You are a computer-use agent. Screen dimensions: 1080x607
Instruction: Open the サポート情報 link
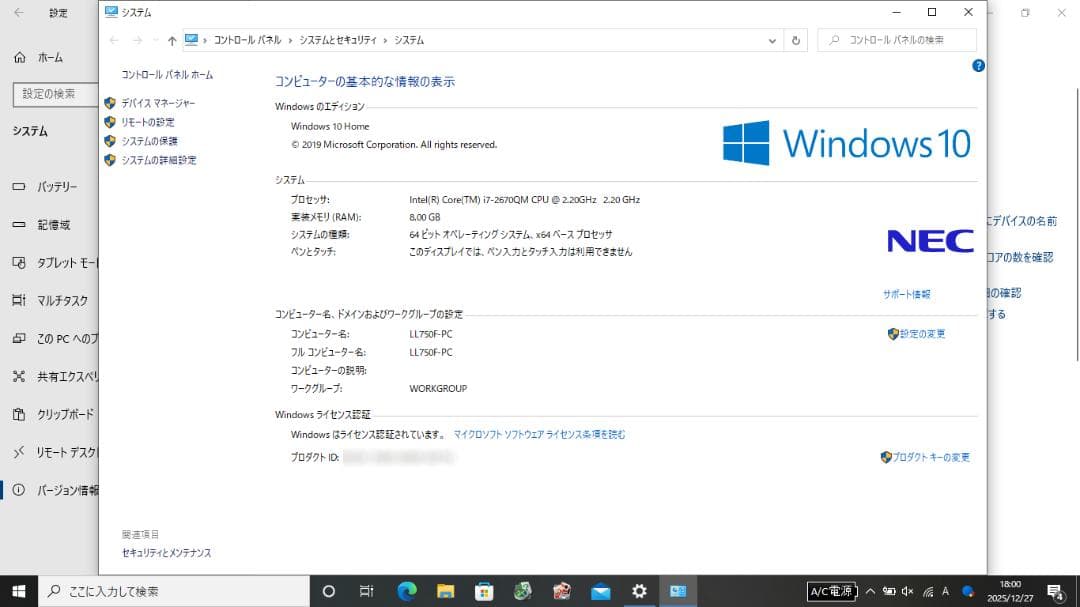[x=906, y=294]
